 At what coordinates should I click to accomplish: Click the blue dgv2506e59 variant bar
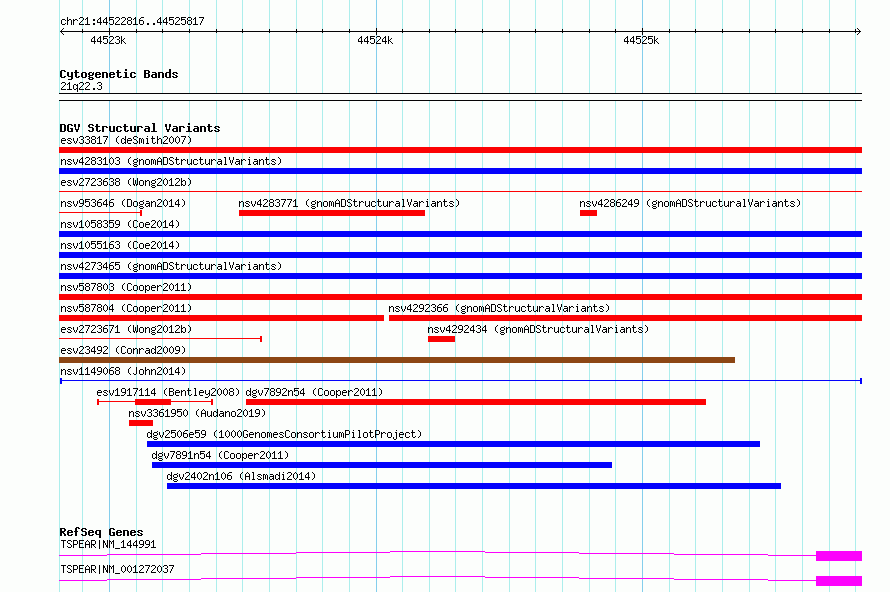coord(454,444)
